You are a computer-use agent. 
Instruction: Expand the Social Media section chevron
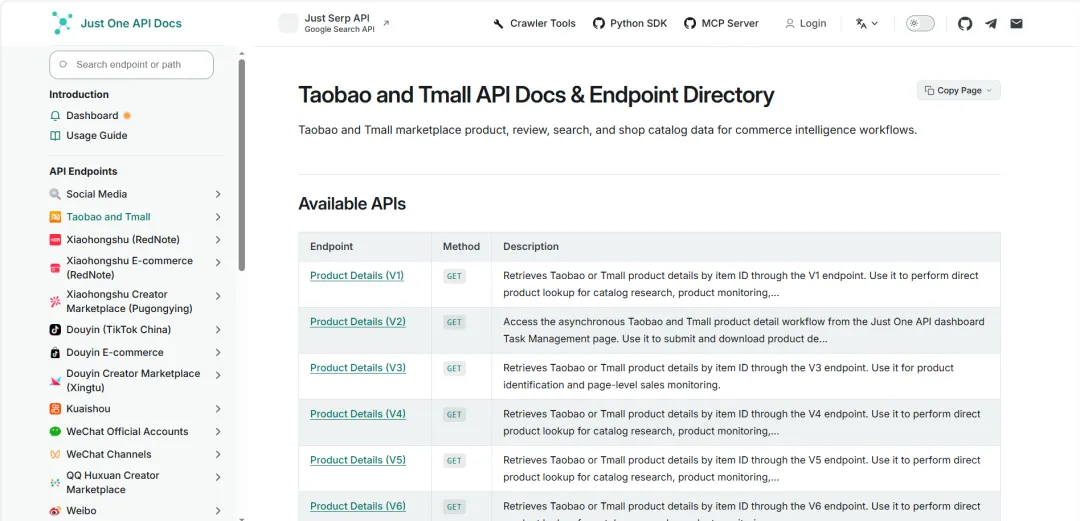(x=218, y=194)
